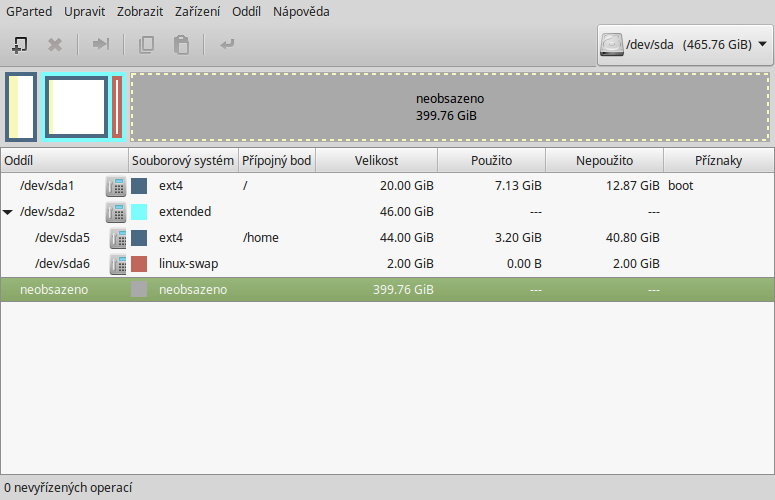This screenshot has width=775, height=500.
Task: Click the hard disk icon in device selector
Action: click(x=612, y=44)
